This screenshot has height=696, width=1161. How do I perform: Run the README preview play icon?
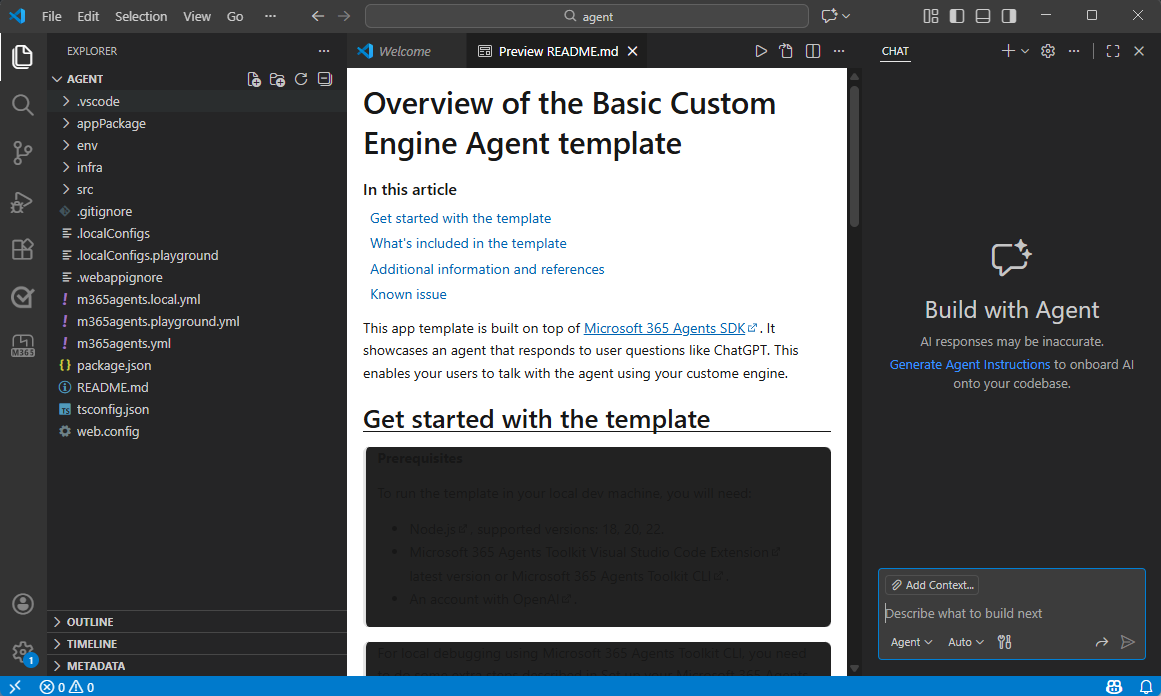pos(760,51)
